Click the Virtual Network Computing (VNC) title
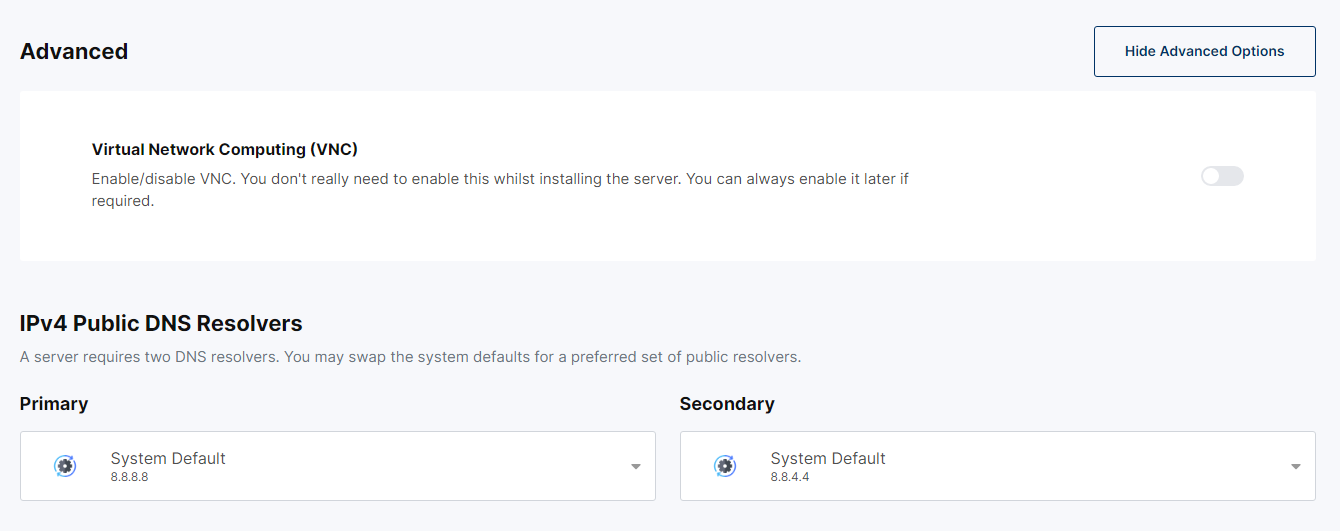1340x531 pixels. (x=225, y=149)
